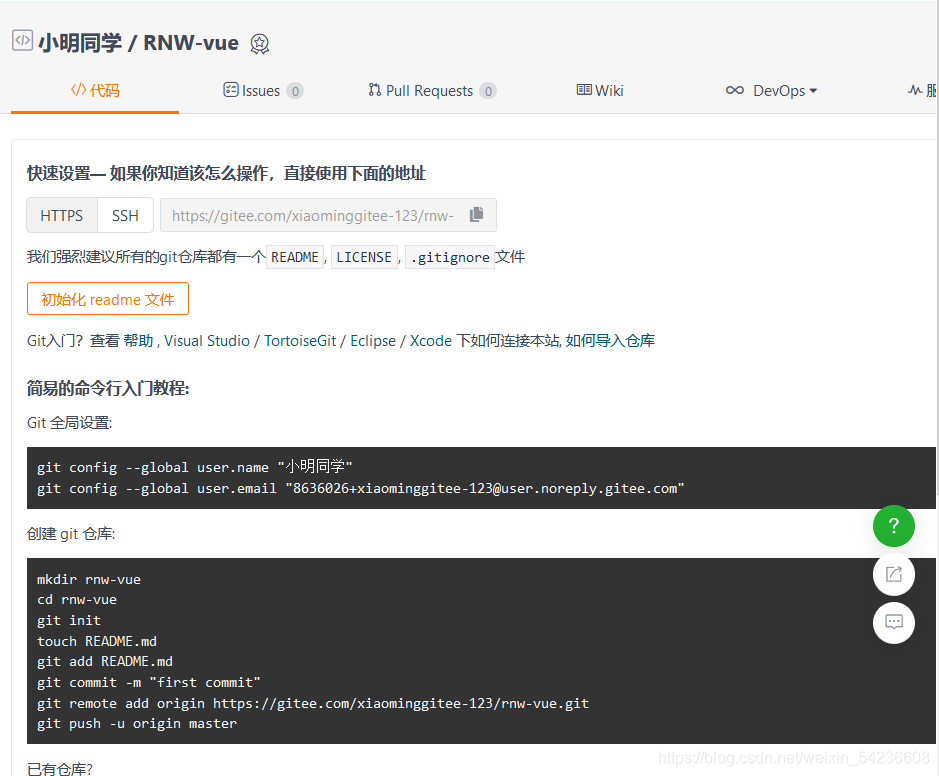Expand the DevOps dropdown menu

point(771,90)
